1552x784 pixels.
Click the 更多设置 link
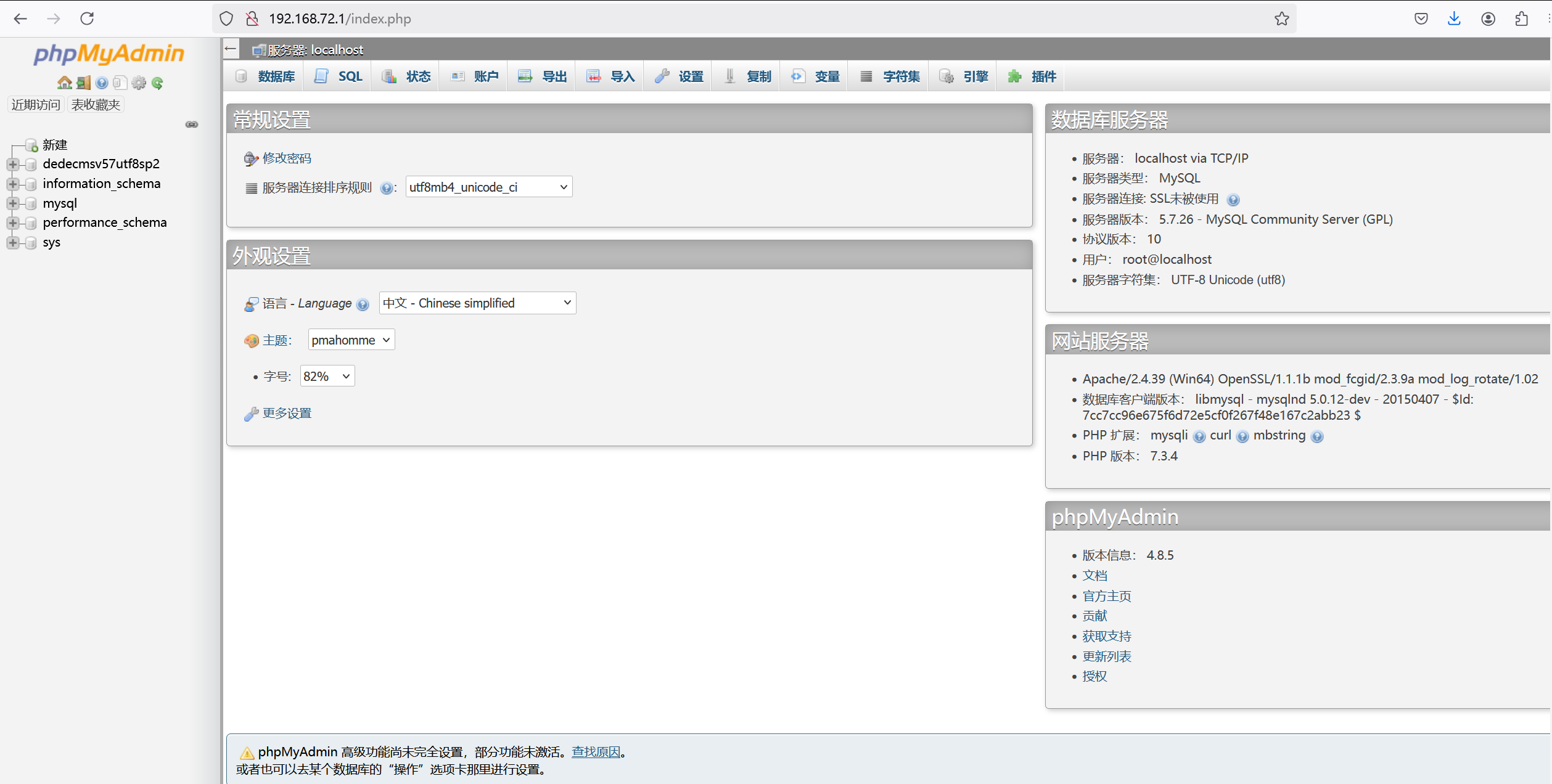click(x=287, y=414)
